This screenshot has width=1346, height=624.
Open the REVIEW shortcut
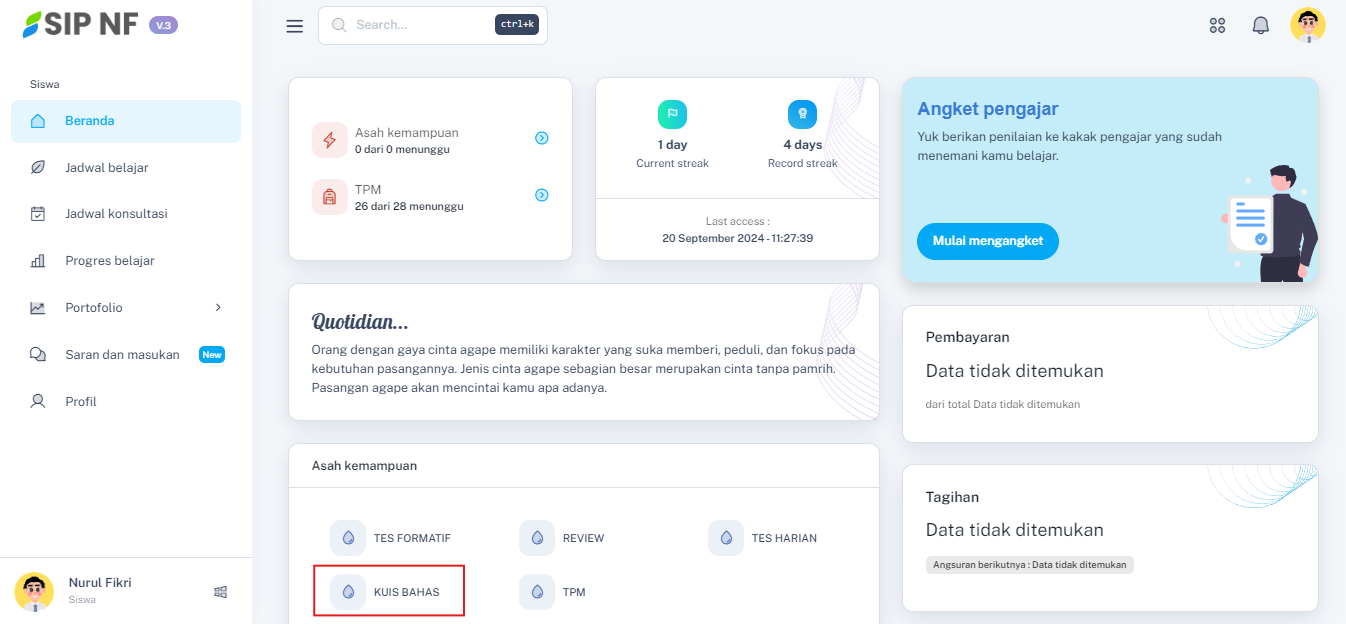click(x=565, y=538)
